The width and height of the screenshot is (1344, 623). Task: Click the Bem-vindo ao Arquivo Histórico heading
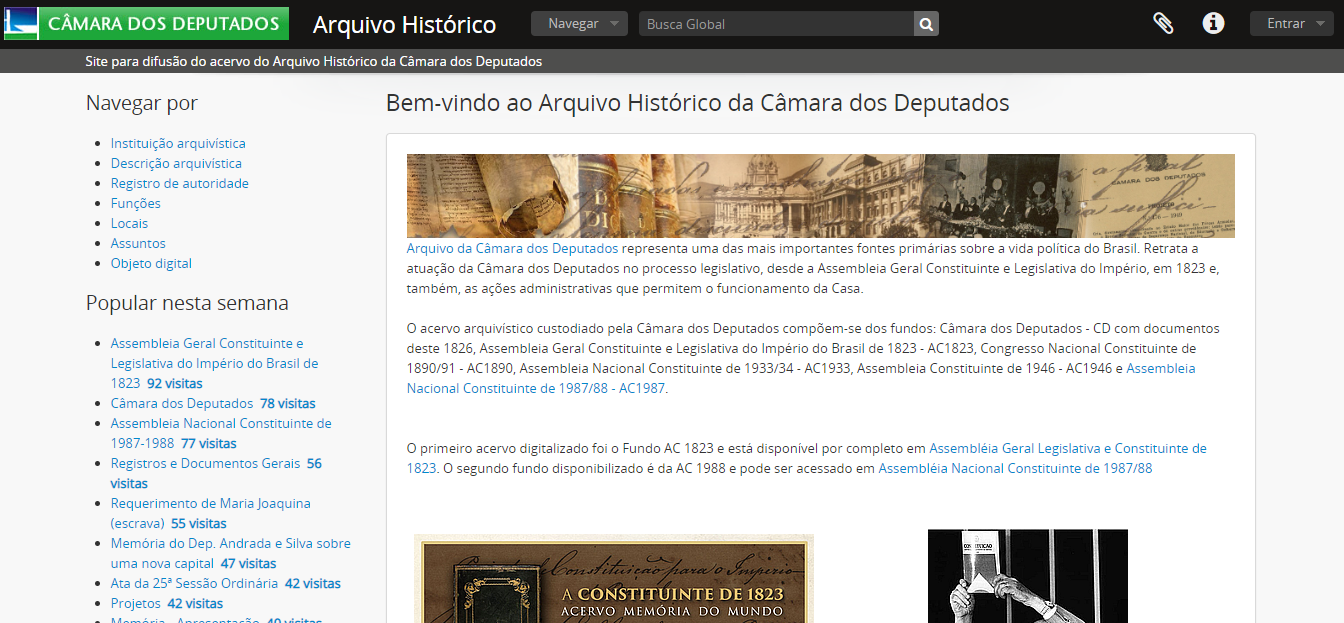point(698,103)
